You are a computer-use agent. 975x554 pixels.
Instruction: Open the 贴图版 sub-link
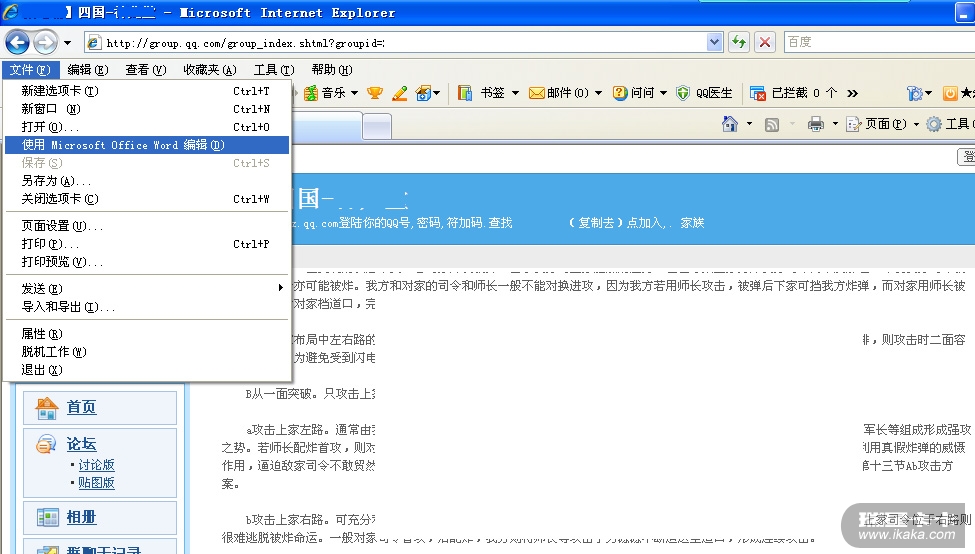(96, 482)
